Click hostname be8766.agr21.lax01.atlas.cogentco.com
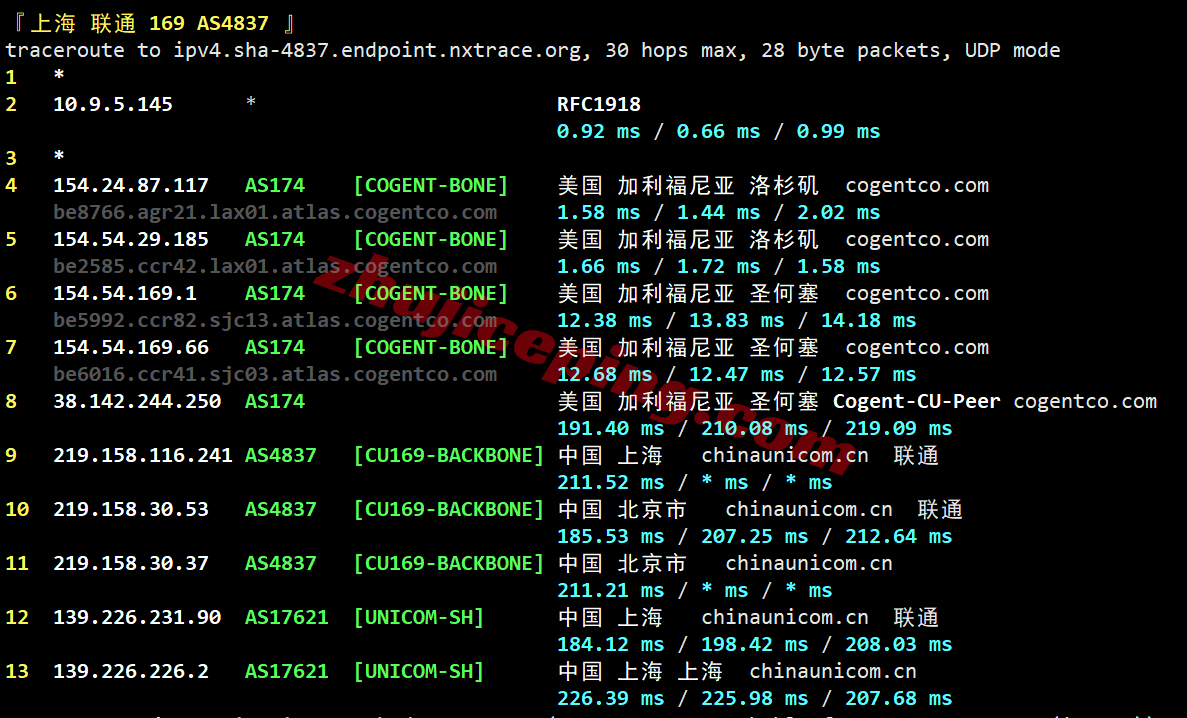Screen dimensions: 1187x718 pyautogui.click(x=275, y=213)
